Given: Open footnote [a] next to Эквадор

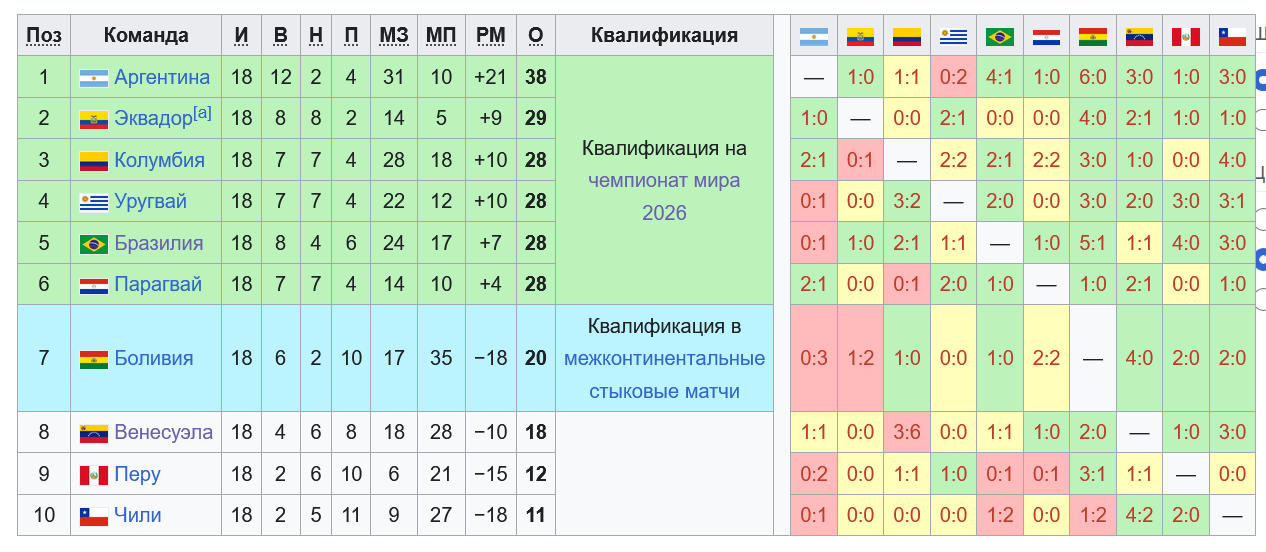Looking at the screenshot, I should [x=203, y=112].
